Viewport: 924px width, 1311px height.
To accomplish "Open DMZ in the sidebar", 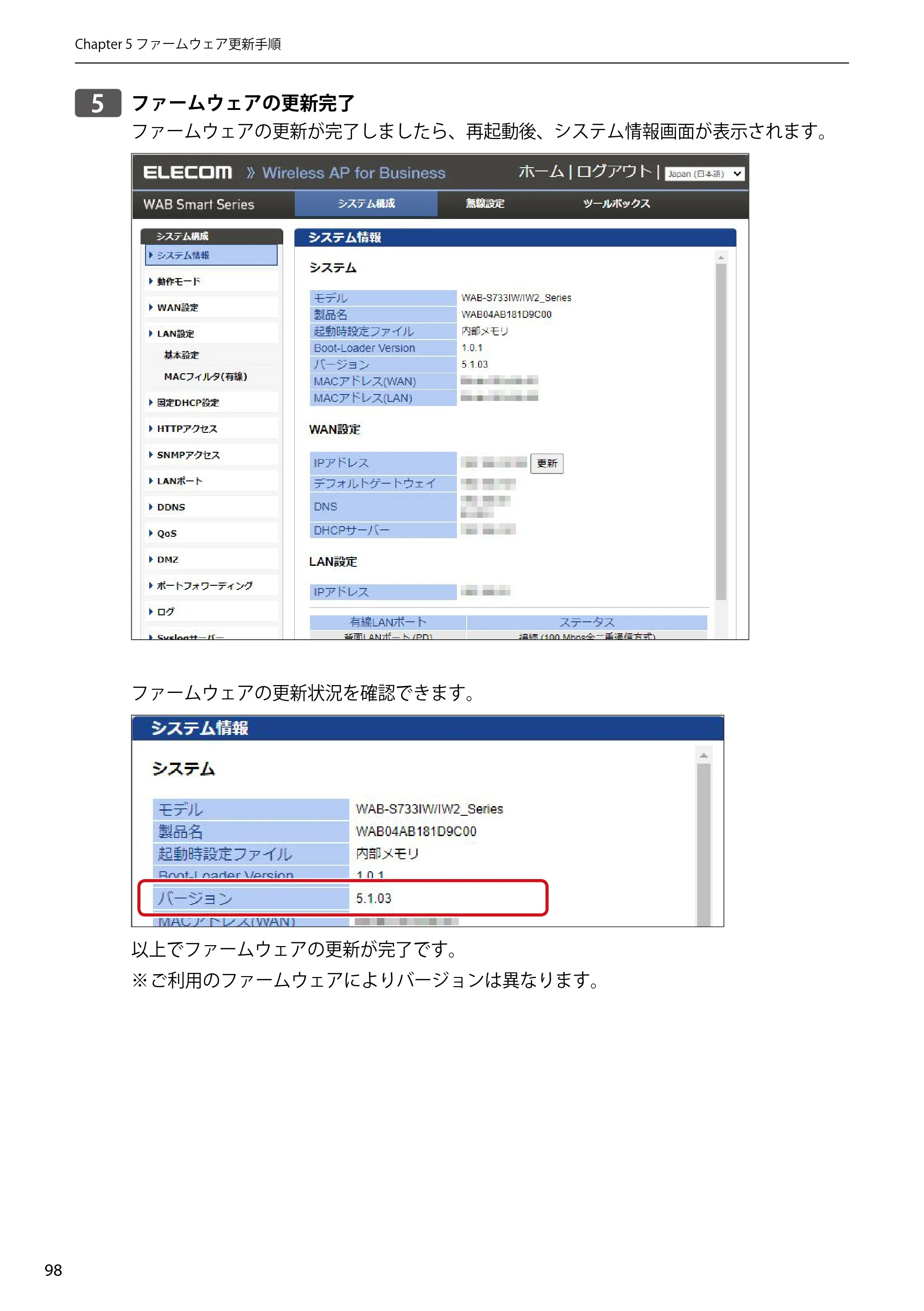I will tap(211, 559).
